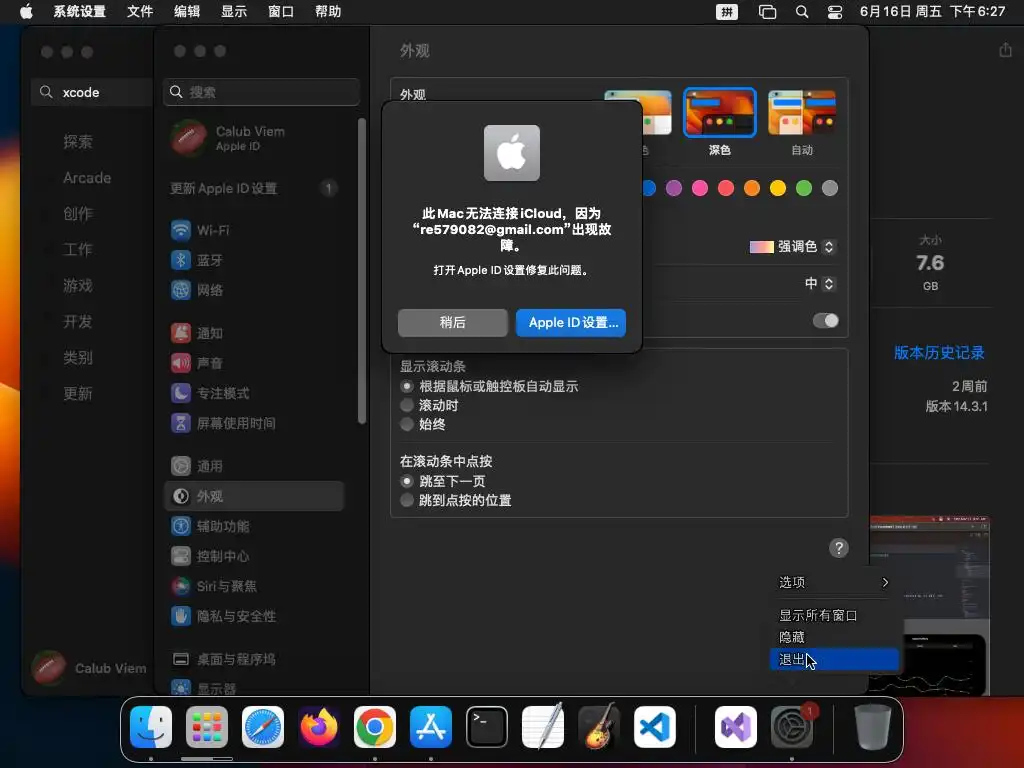Select Appearance (外观) in the sidebar
1024x768 pixels.
(x=253, y=496)
